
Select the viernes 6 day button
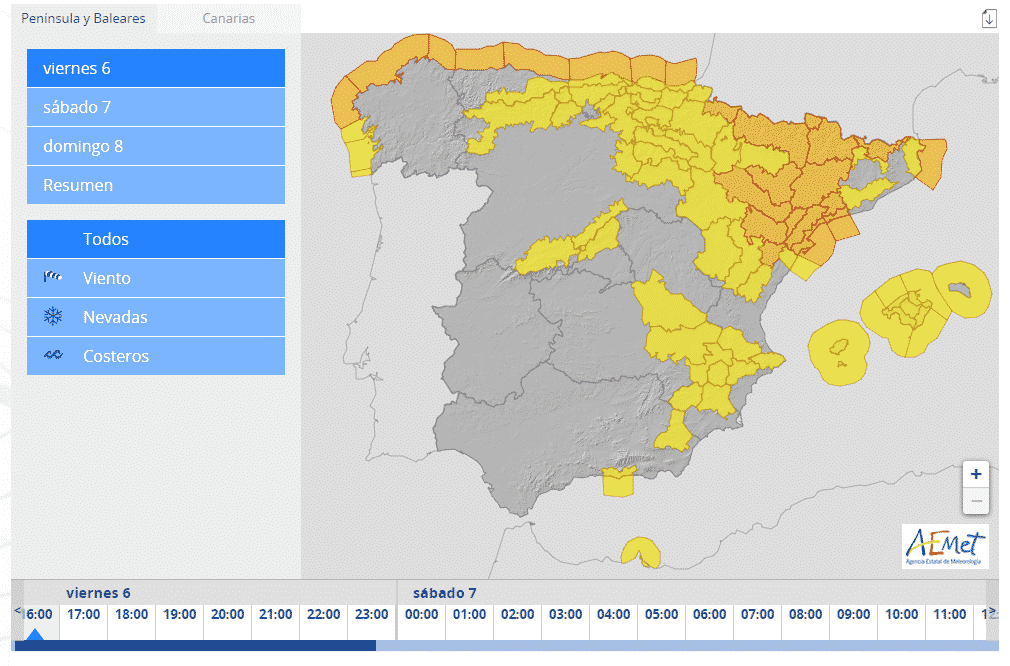pyautogui.click(x=156, y=68)
